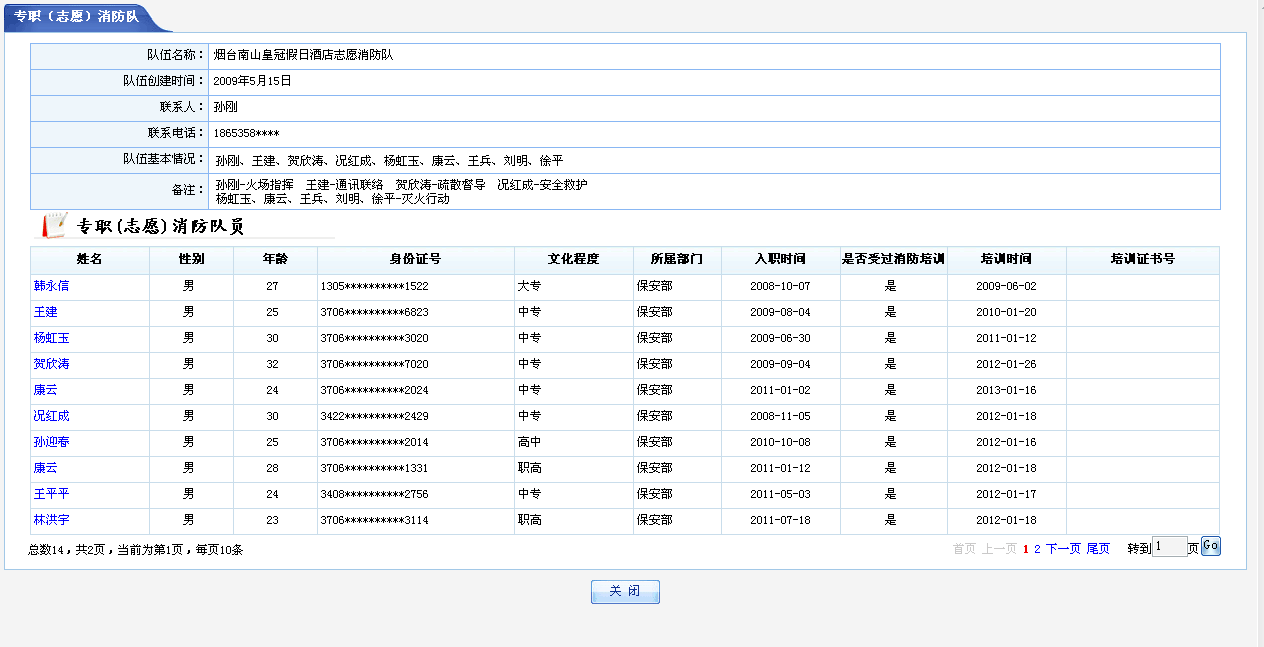The width and height of the screenshot is (1264, 647).
Task: Click the 培训证书号 column header
Action: pos(1143,259)
